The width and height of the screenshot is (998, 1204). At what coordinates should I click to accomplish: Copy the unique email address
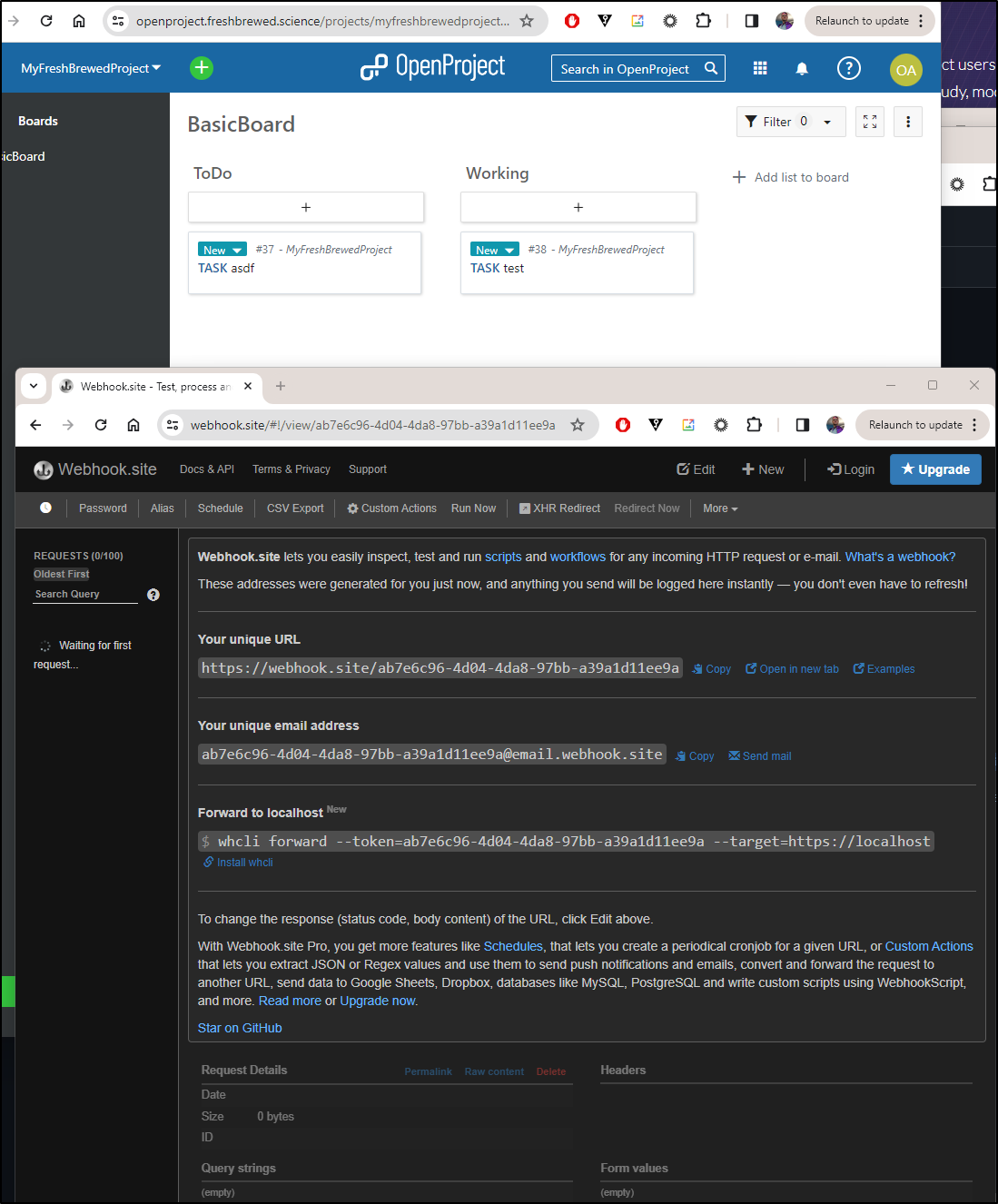point(695,756)
